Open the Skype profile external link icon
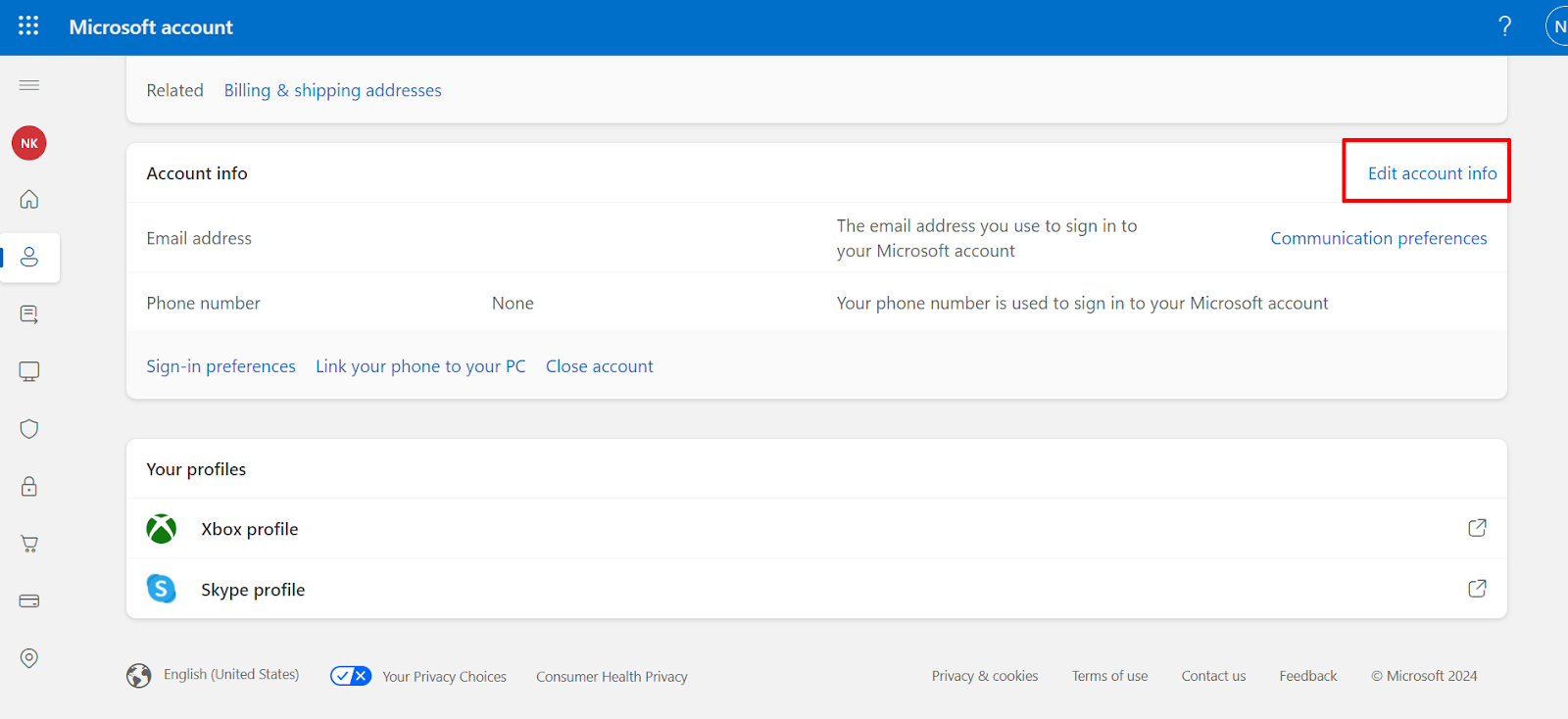 (1477, 589)
